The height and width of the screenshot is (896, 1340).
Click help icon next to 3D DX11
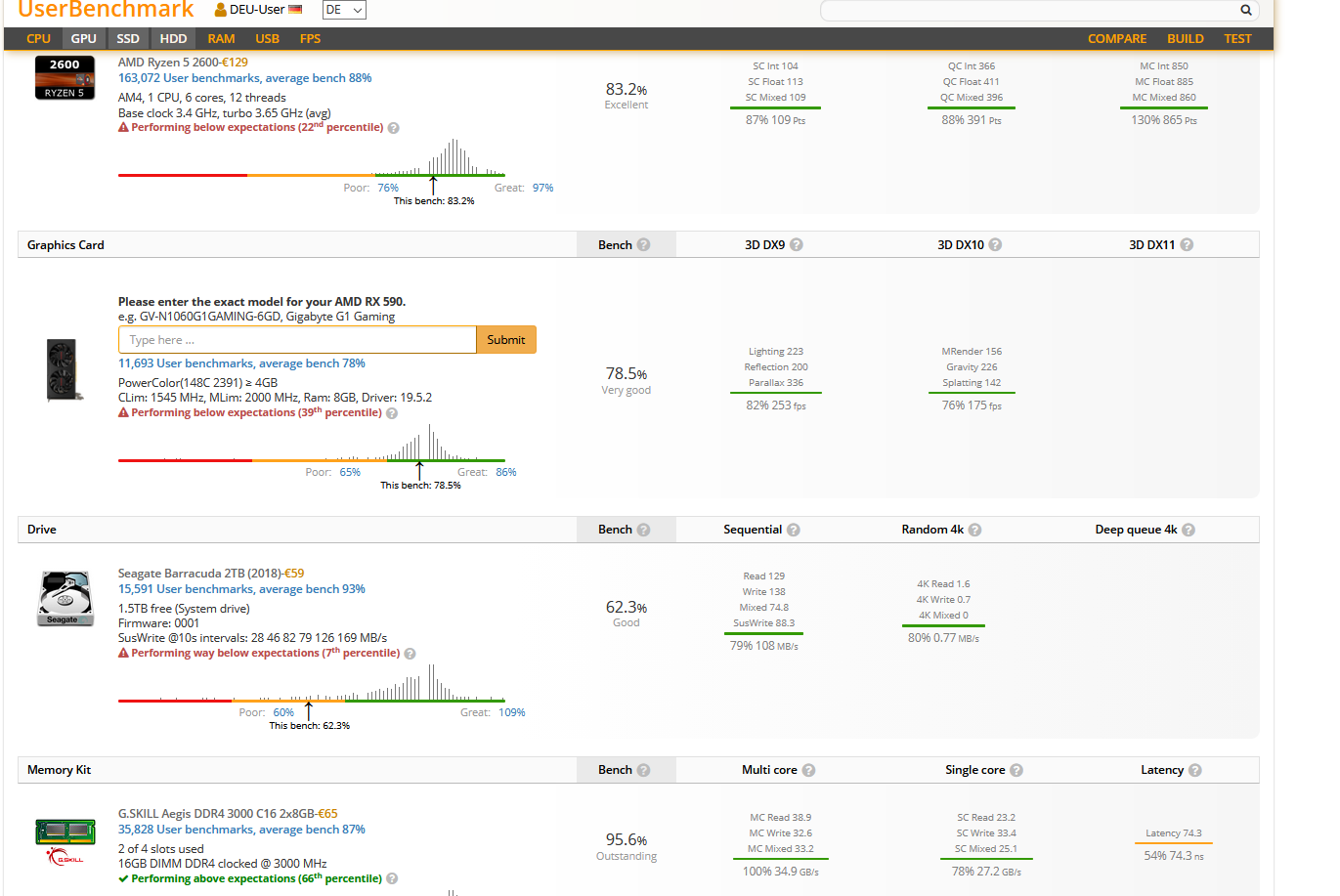click(1187, 245)
